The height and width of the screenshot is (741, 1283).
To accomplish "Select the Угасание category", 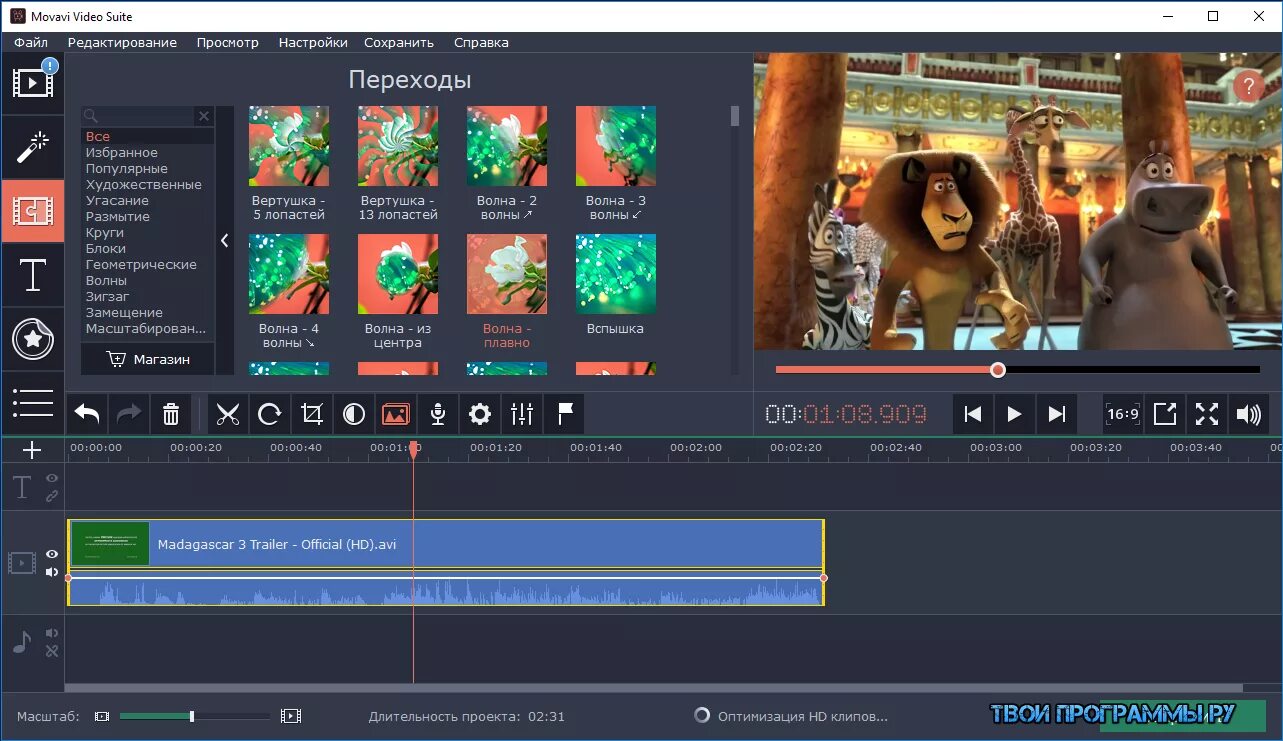I will pos(117,200).
